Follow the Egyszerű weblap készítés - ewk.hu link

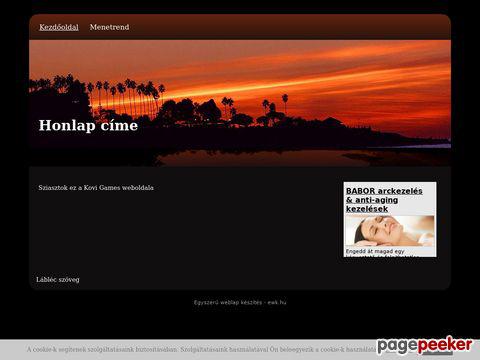click(240, 302)
